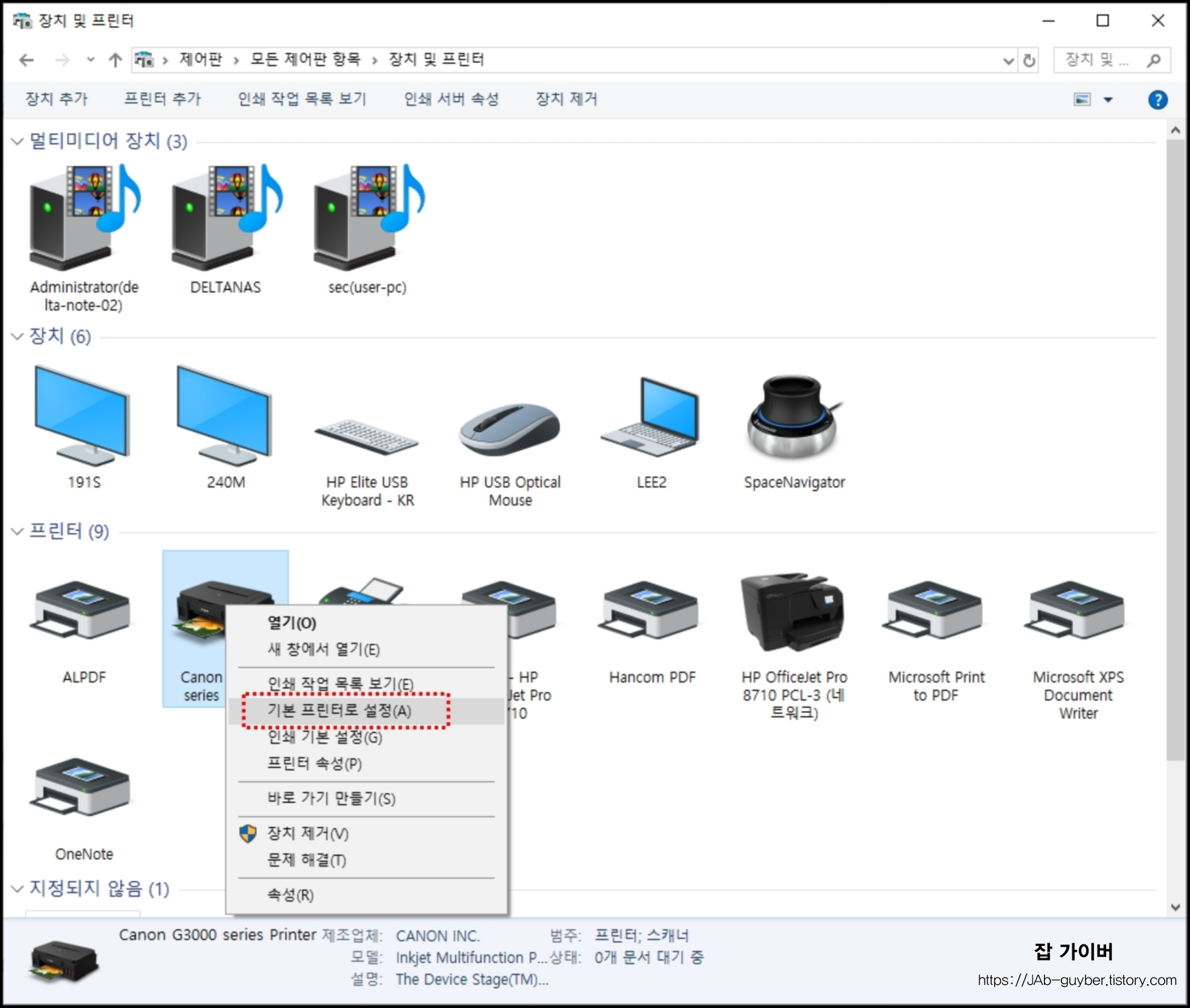Collapse the 프린터 (9) group

pos(18,531)
